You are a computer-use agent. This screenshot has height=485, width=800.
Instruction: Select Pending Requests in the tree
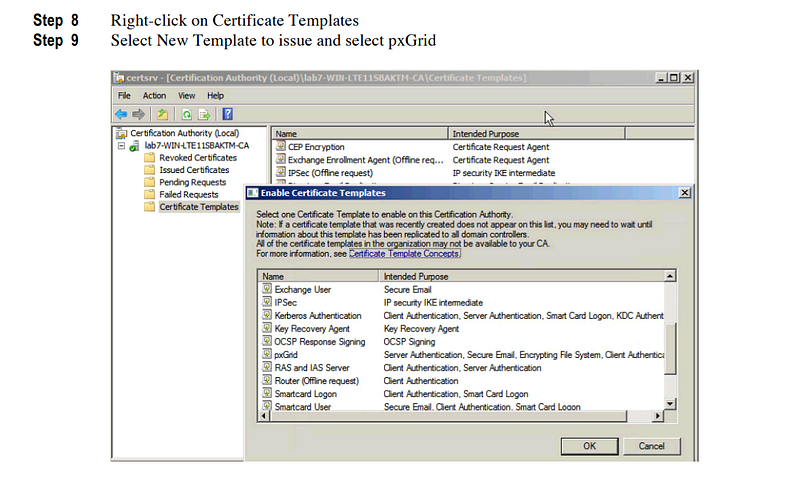click(x=192, y=182)
